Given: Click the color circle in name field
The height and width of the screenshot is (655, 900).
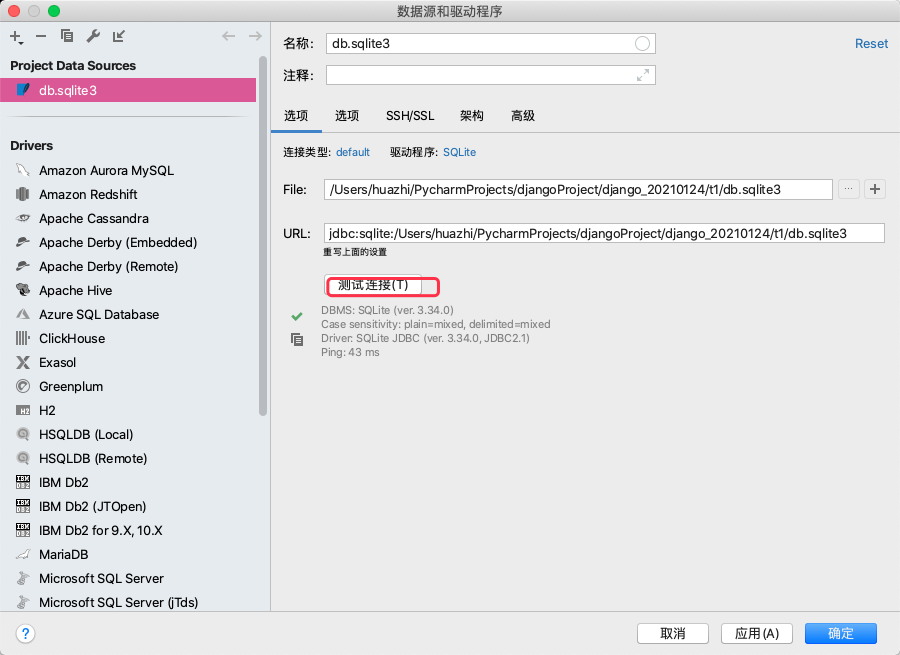Looking at the screenshot, I should coord(642,44).
